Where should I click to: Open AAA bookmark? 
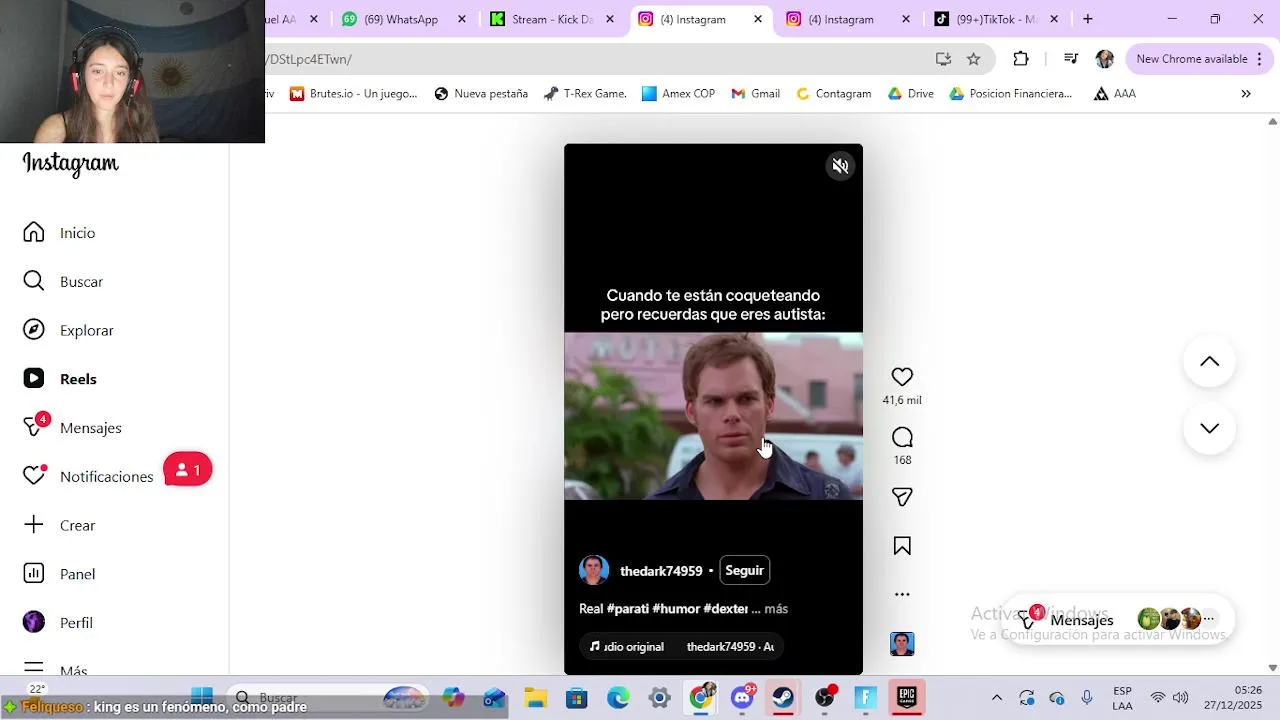pos(1115,94)
